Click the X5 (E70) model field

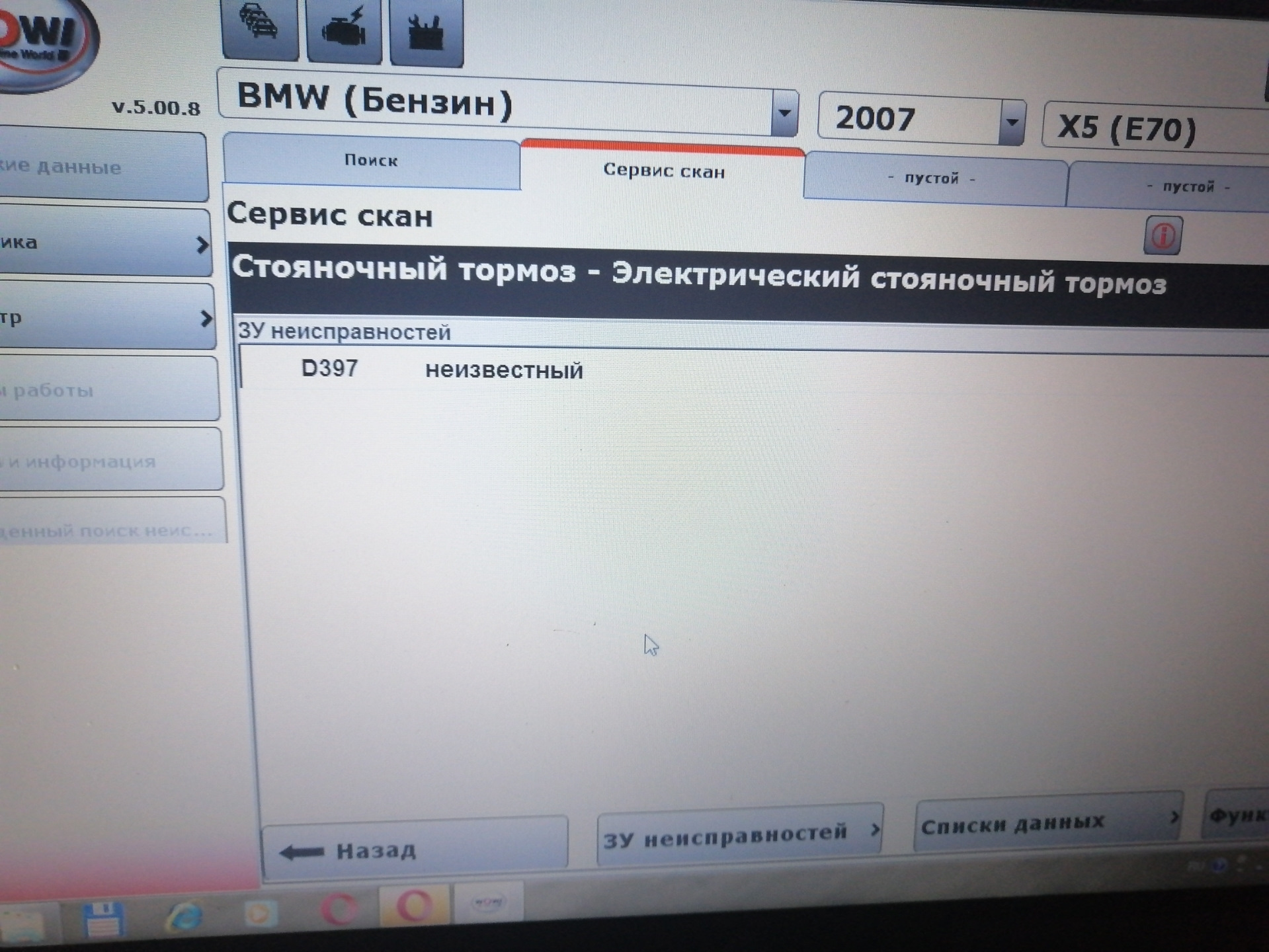click(1155, 128)
